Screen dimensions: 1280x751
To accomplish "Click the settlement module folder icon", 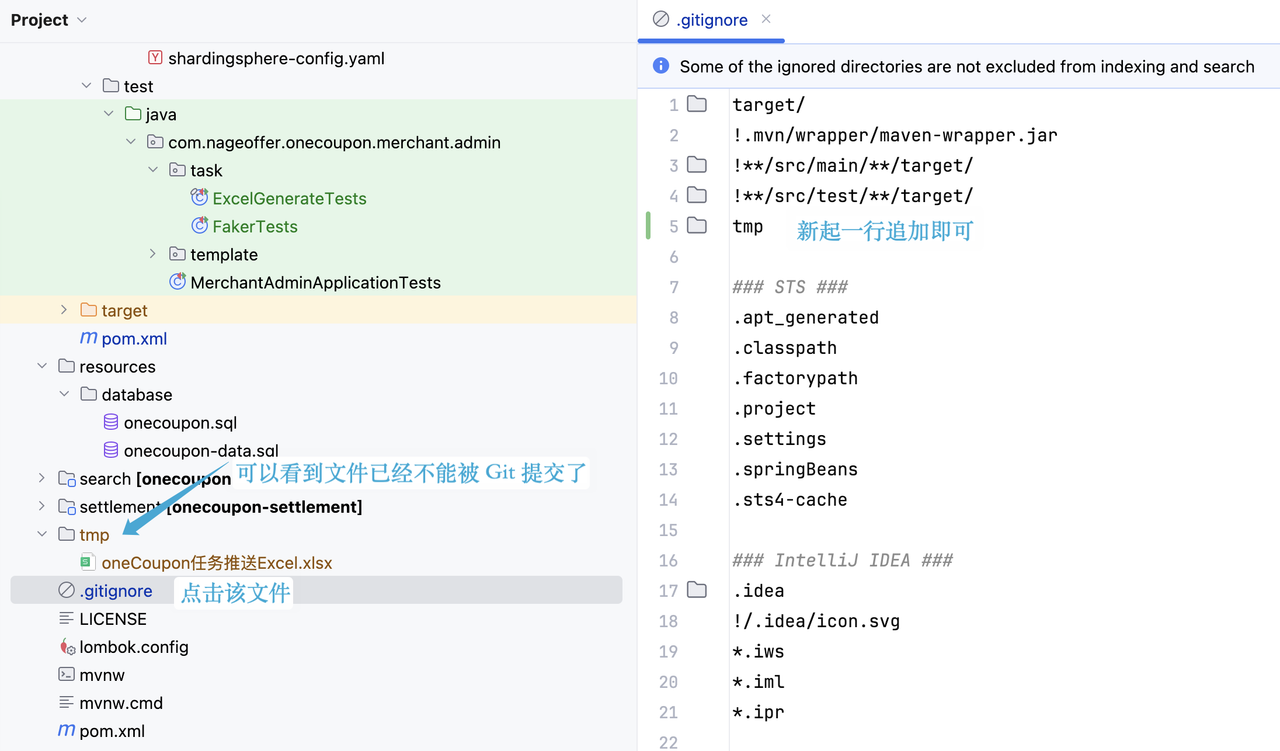I will click(x=67, y=506).
